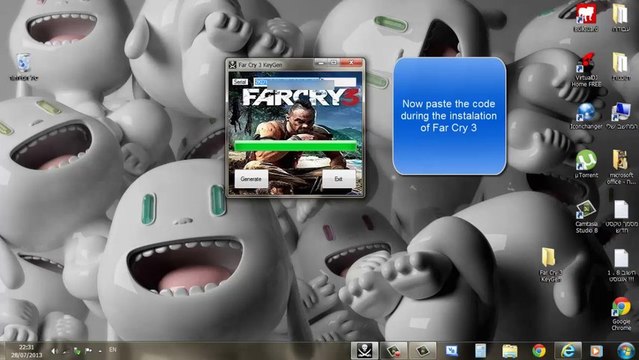
Task: Close the Far Cry 3 KeyGen window
Action: [x=351, y=63]
